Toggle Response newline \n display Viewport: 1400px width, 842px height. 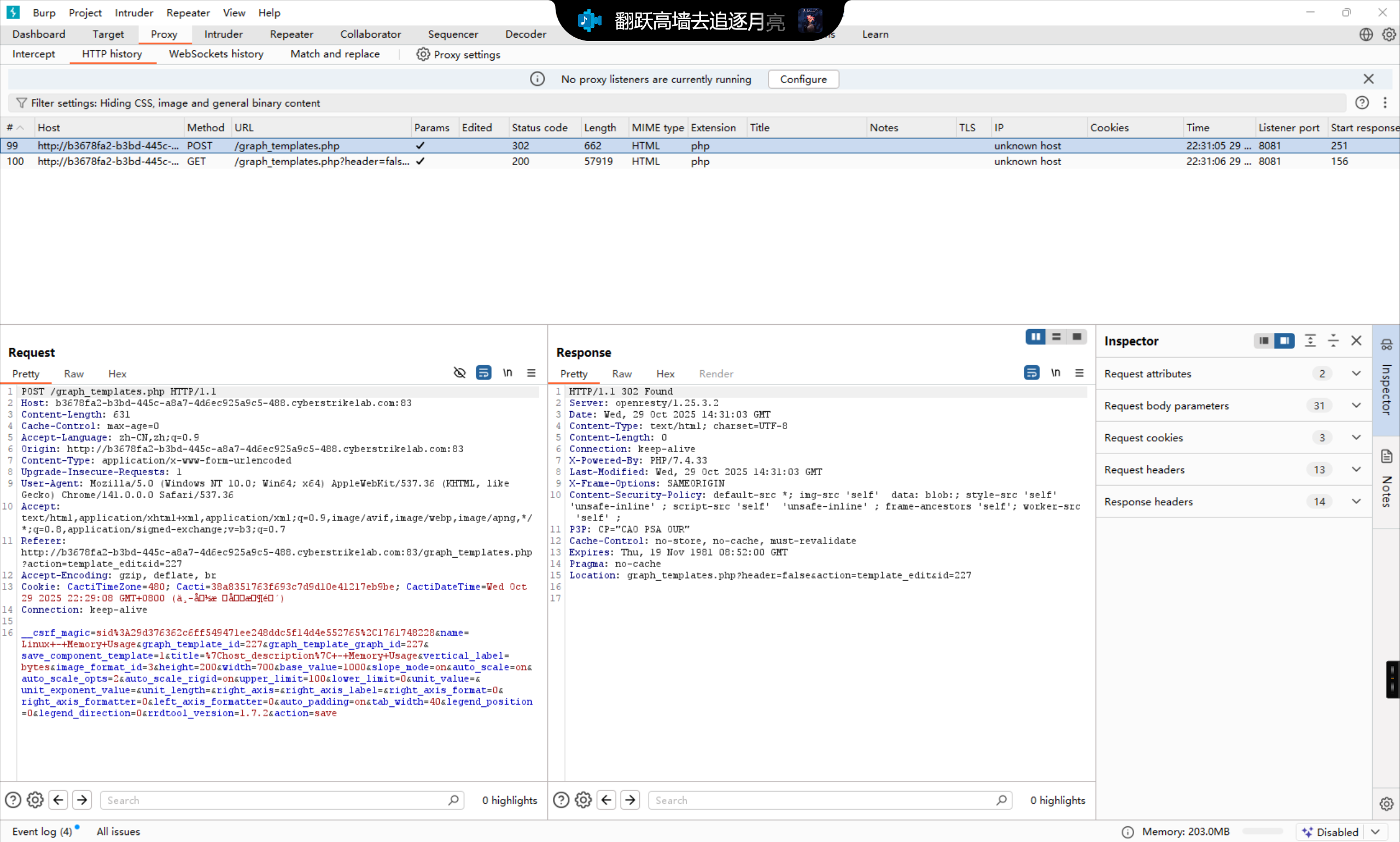(x=1055, y=373)
